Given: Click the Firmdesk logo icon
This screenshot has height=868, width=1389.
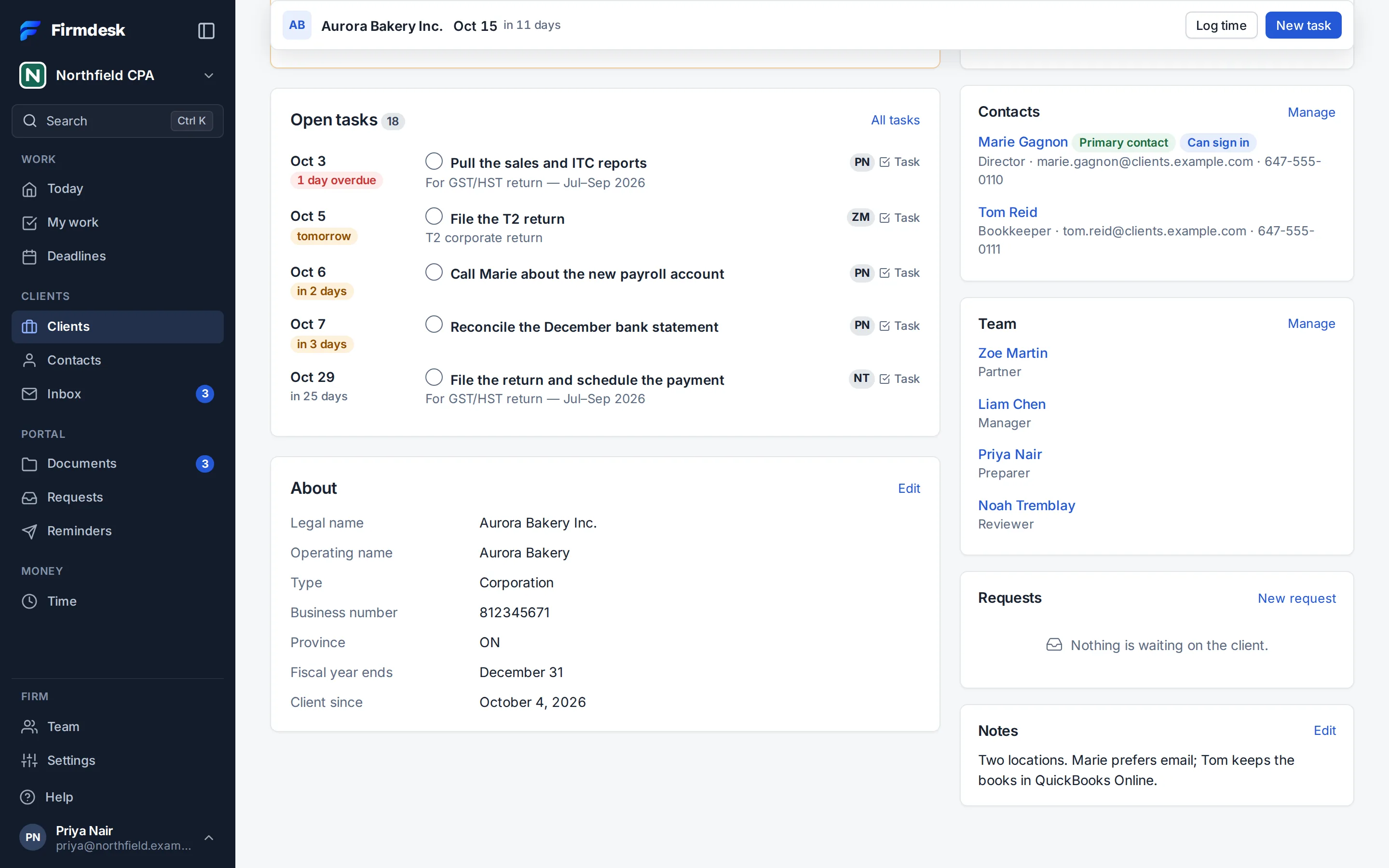Looking at the screenshot, I should [30, 30].
